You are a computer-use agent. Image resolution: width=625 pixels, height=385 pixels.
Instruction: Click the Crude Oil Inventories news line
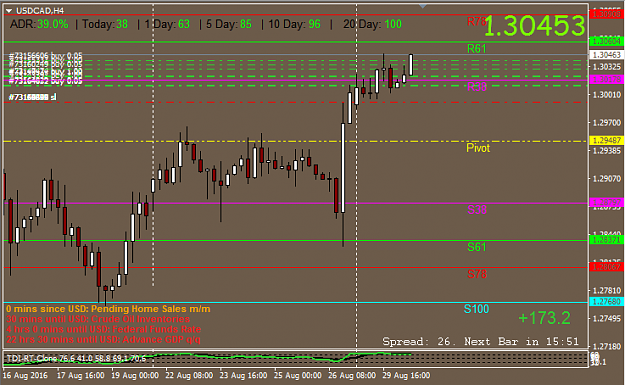[98, 319]
